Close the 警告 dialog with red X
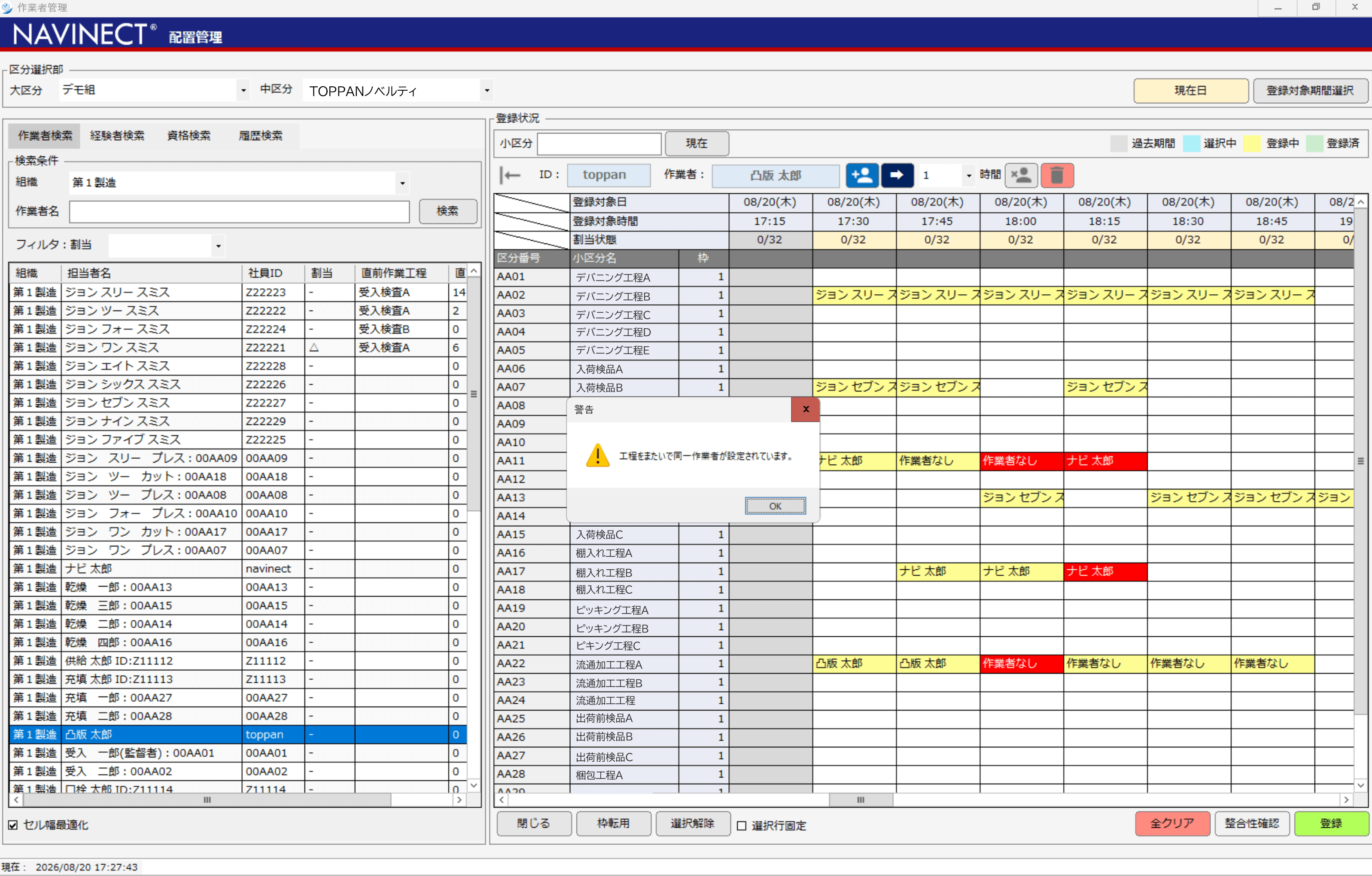The image size is (1372, 876). (805, 409)
